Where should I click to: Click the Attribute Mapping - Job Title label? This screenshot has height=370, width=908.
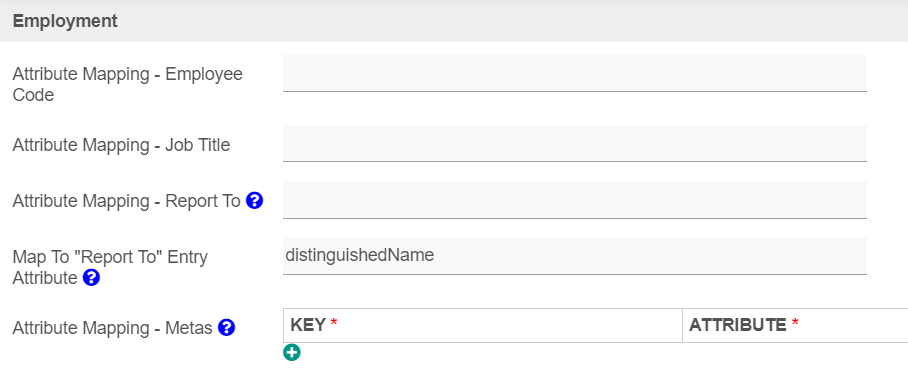pyautogui.click(x=121, y=144)
